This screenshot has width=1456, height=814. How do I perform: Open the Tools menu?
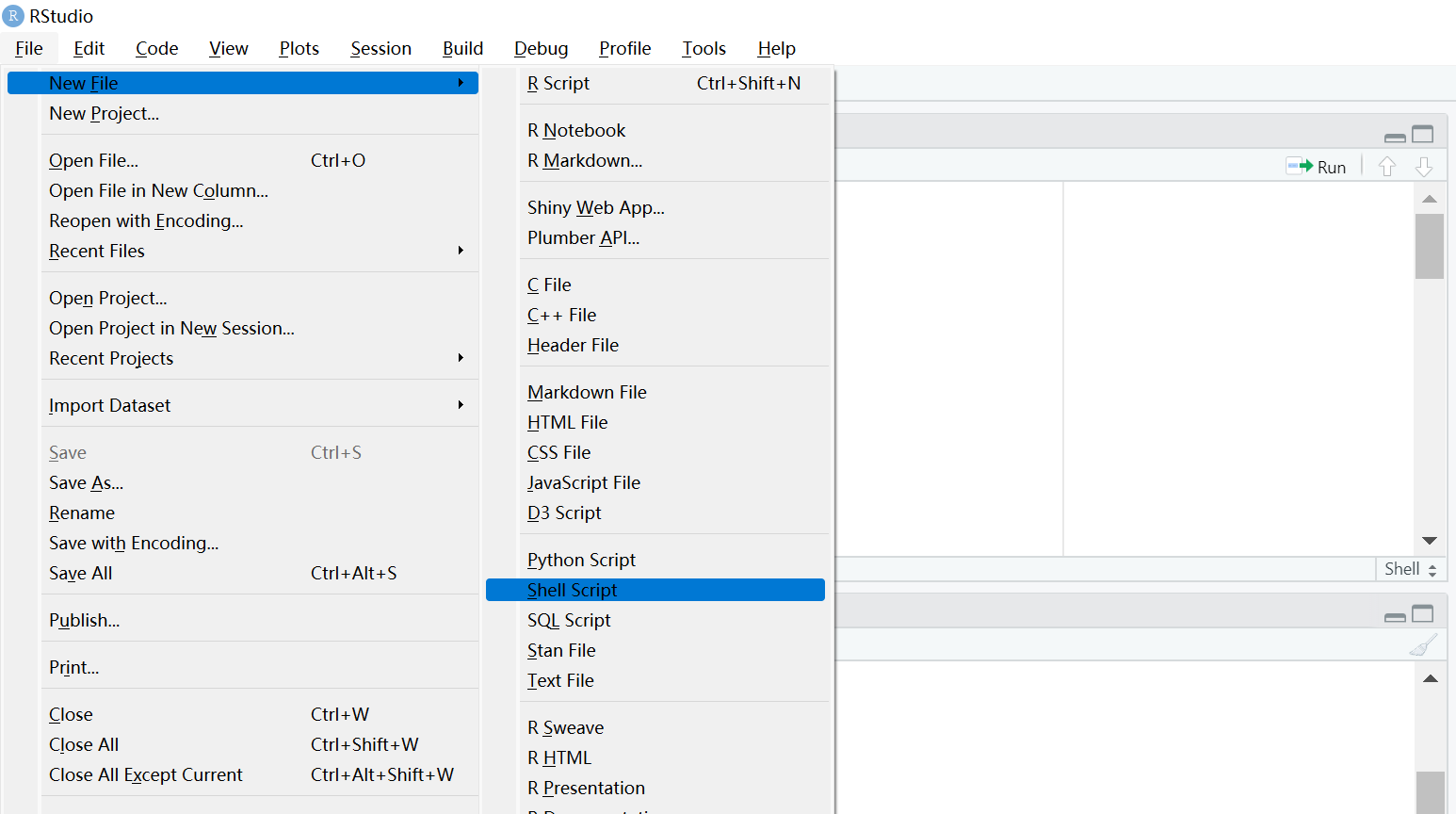[704, 48]
